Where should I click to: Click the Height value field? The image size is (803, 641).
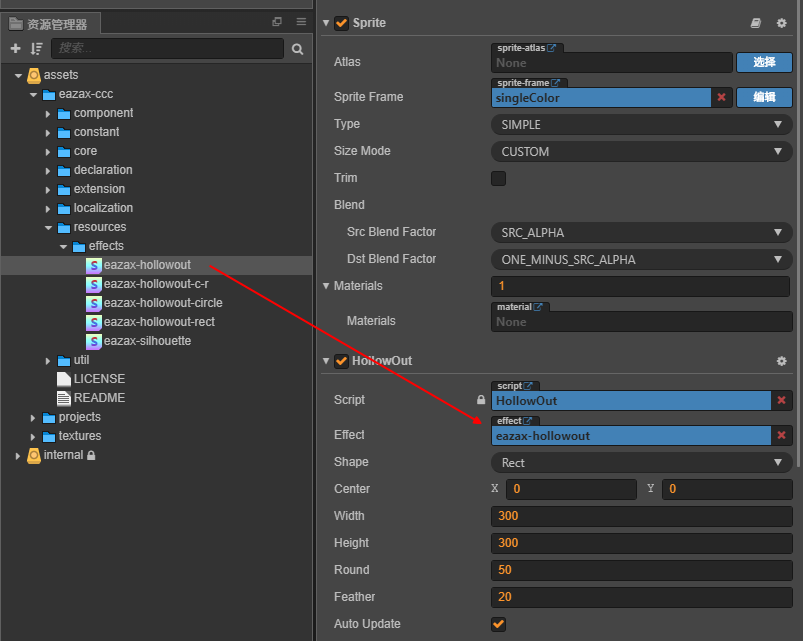(x=642, y=543)
